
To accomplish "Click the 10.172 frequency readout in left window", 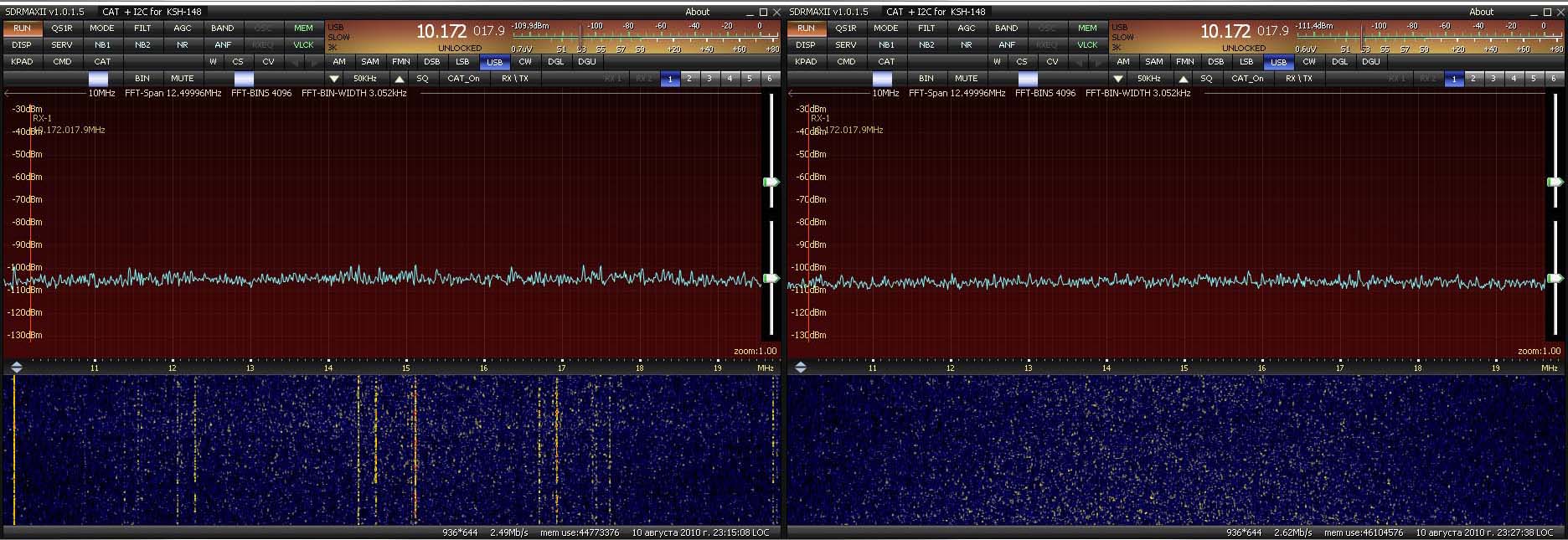I will coord(441,31).
